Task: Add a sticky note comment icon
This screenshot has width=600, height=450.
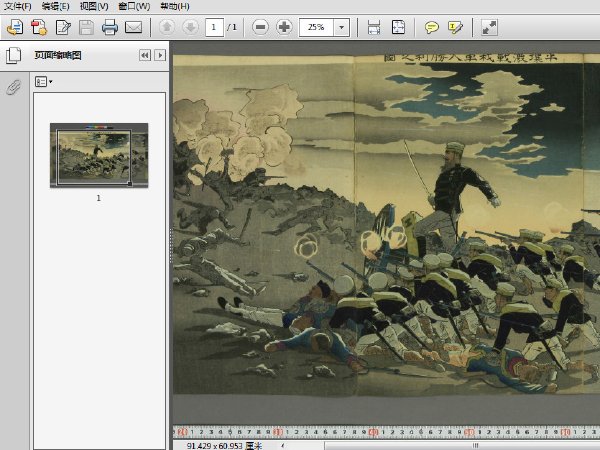Action: coord(432,27)
